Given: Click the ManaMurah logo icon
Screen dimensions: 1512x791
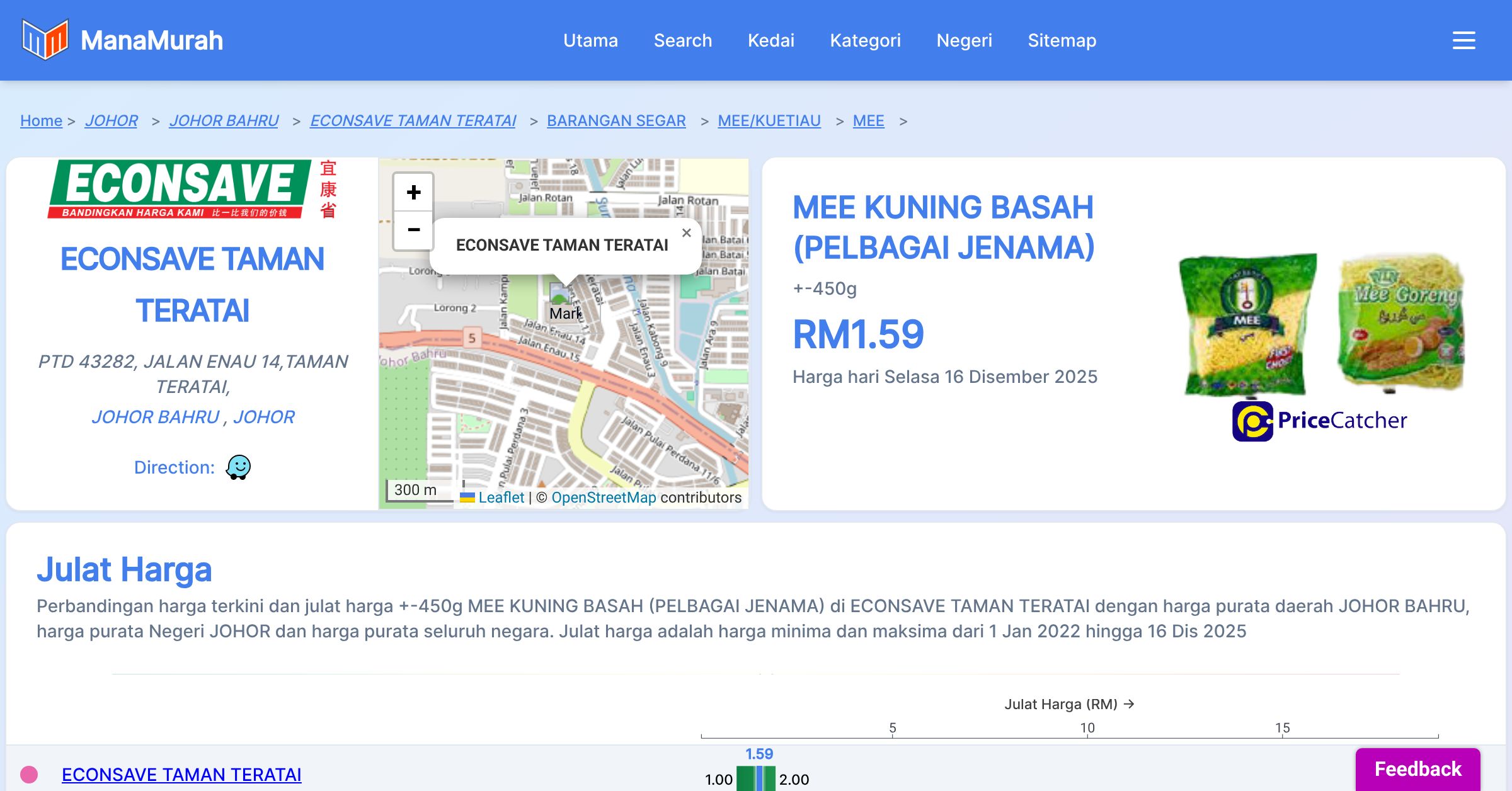Looking at the screenshot, I should point(45,40).
